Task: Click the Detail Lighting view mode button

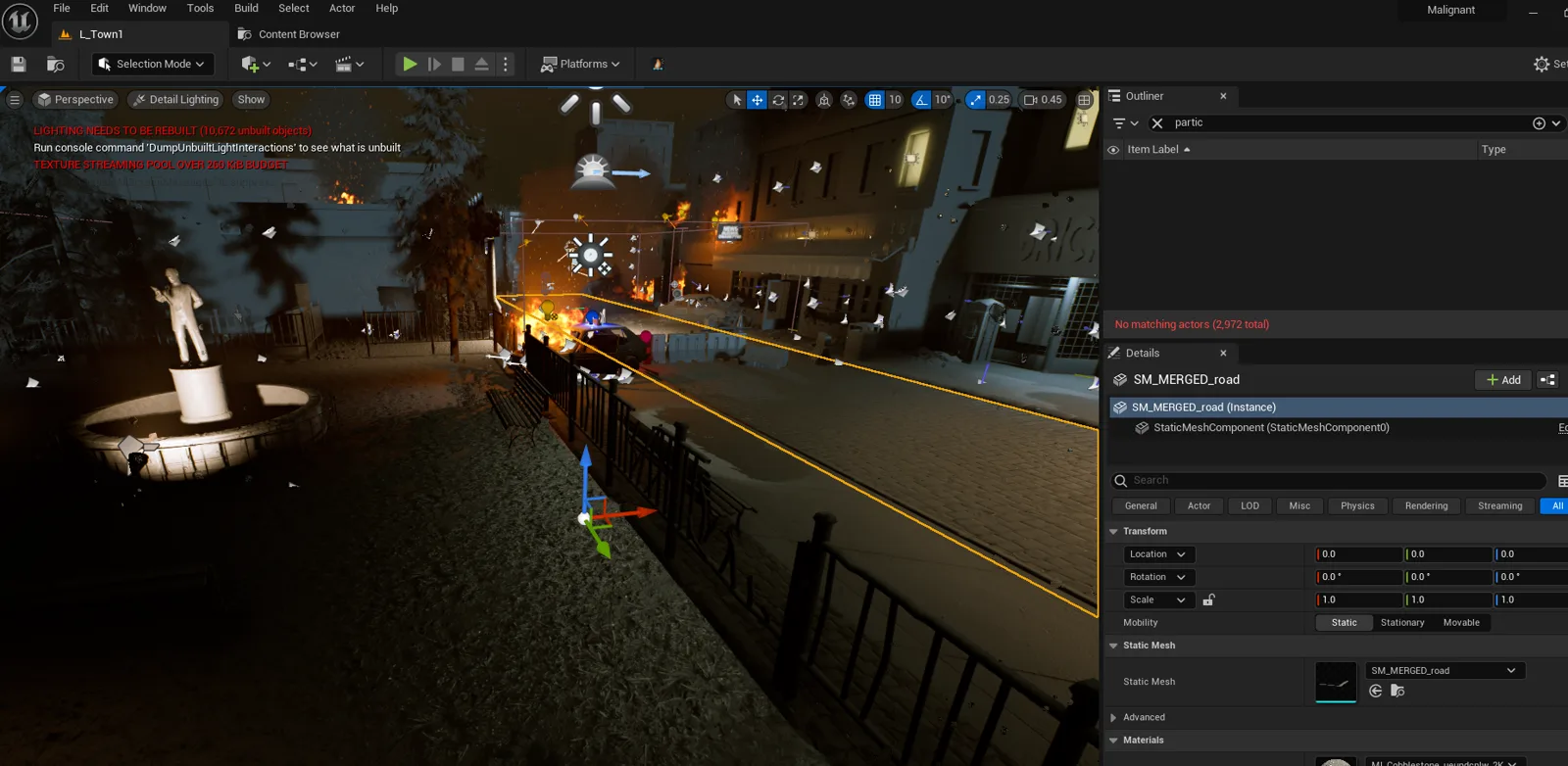Action: pyautogui.click(x=176, y=99)
